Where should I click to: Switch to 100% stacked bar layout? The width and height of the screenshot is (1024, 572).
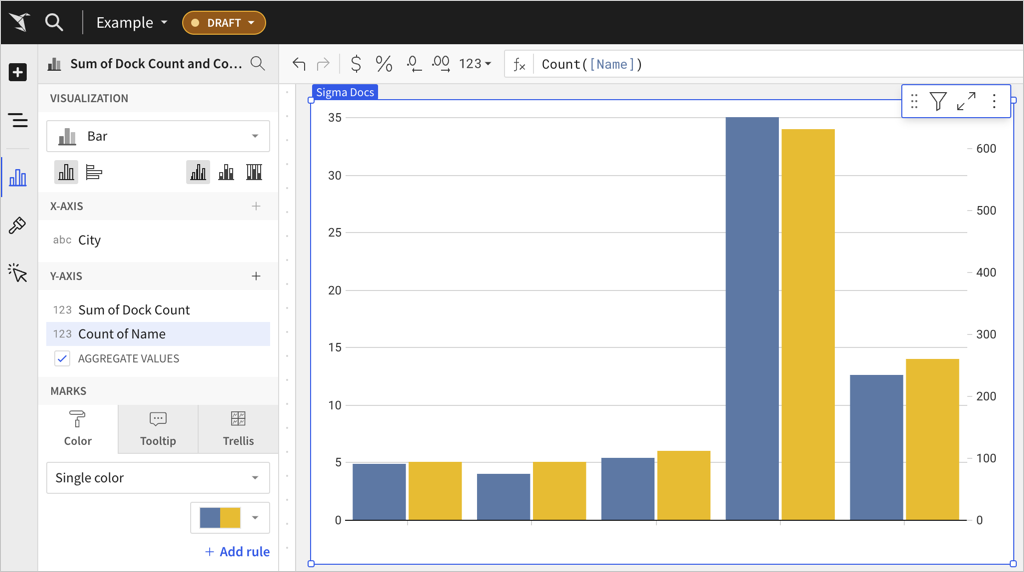point(254,172)
